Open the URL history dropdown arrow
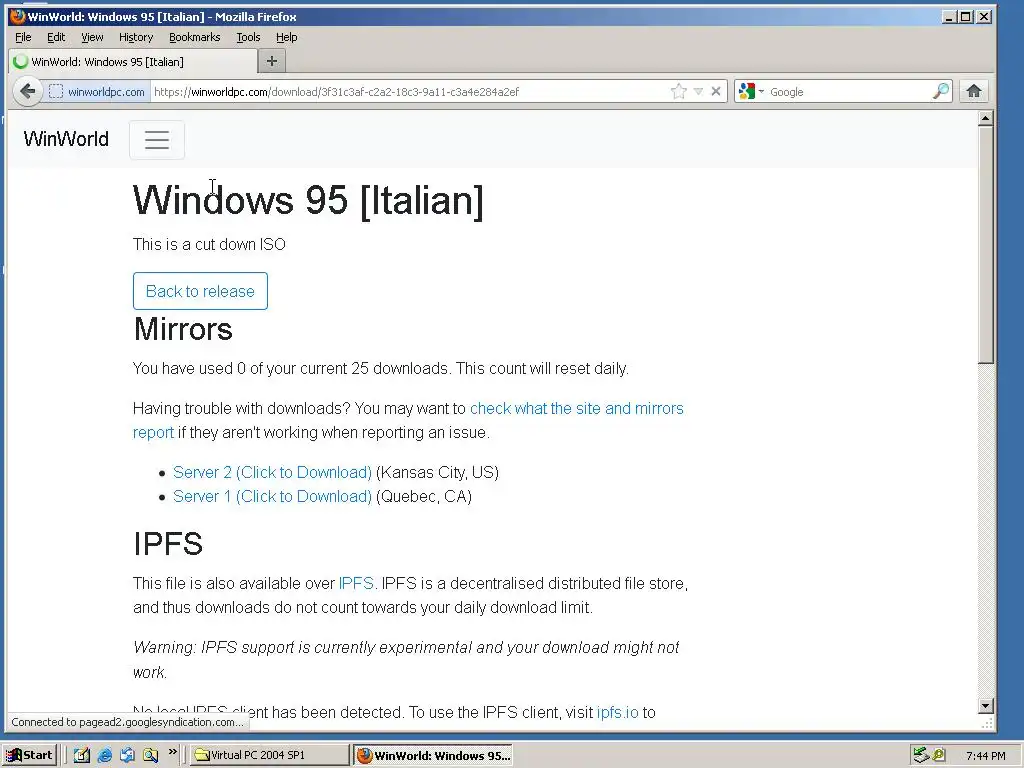The width and height of the screenshot is (1024, 768). 698,91
